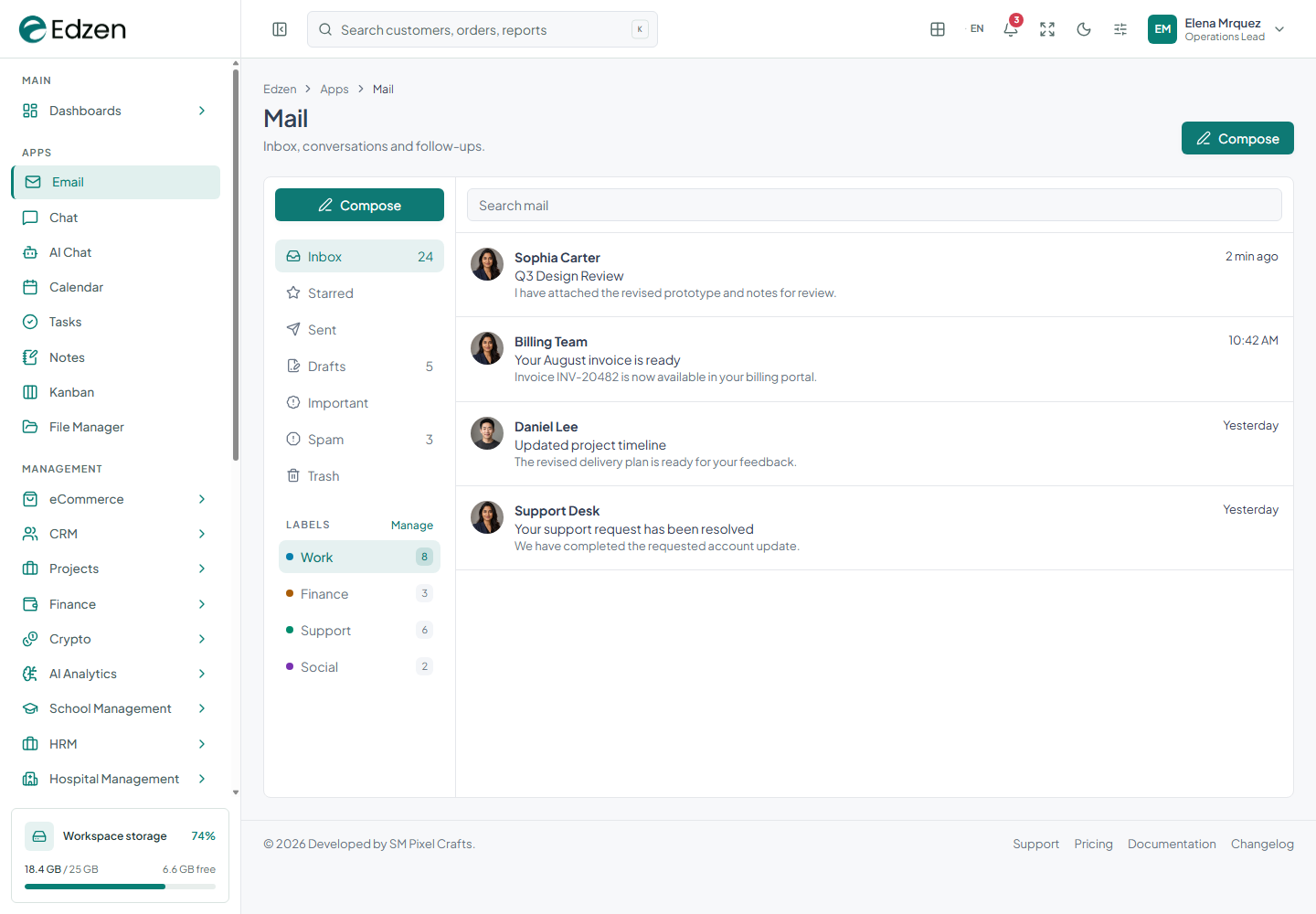Select the Support label
This screenshot has height=914, width=1316.
click(x=359, y=630)
